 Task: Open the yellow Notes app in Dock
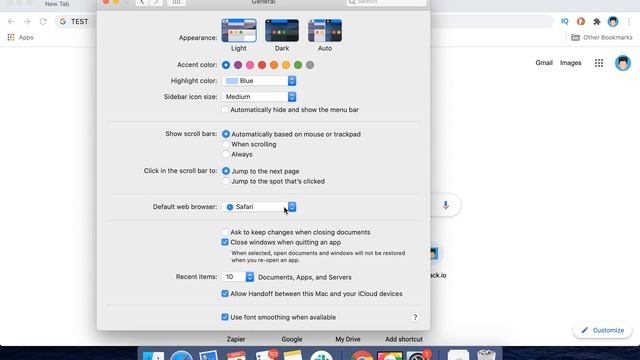[x=293, y=356]
